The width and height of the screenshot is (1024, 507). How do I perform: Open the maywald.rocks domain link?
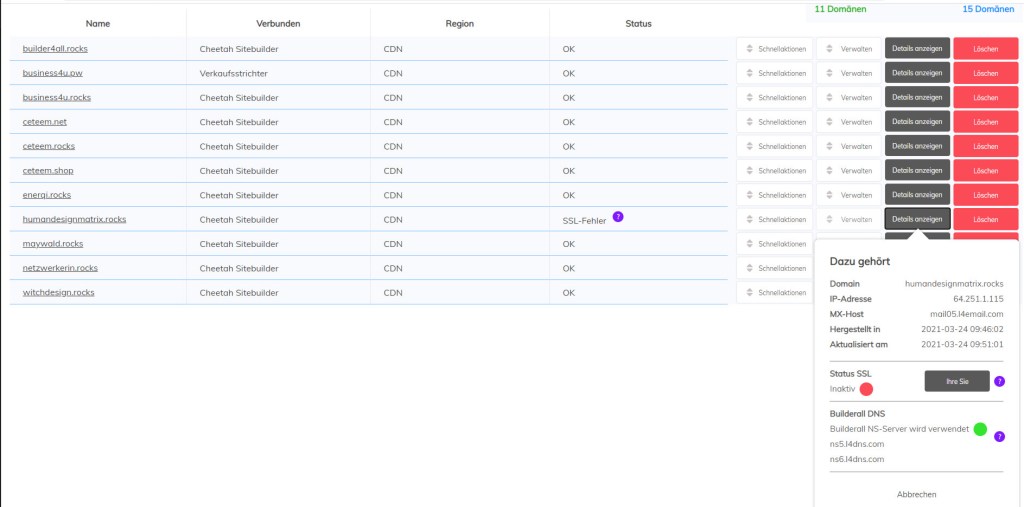pos(53,244)
